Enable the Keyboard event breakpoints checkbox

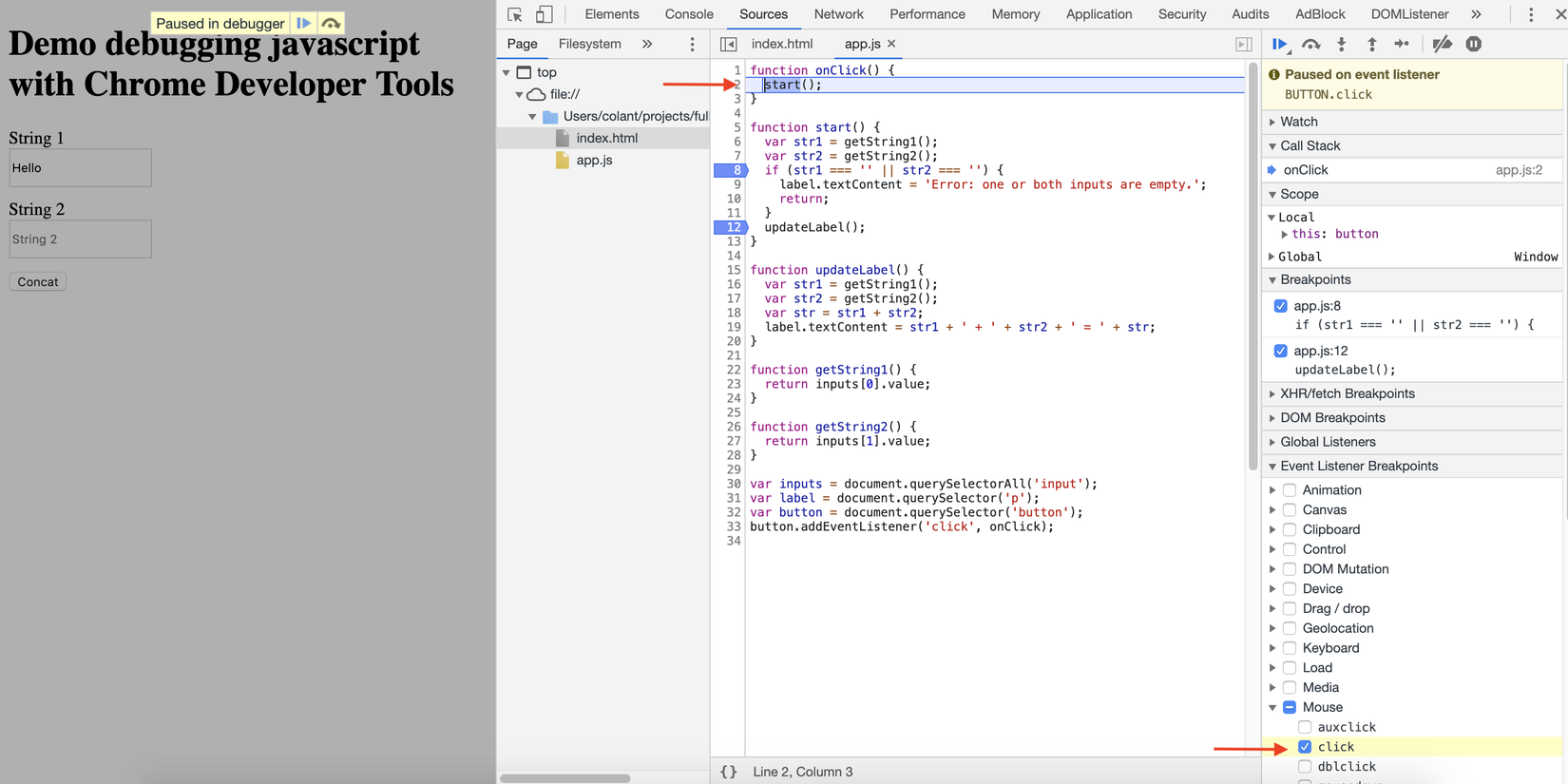(1290, 648)
